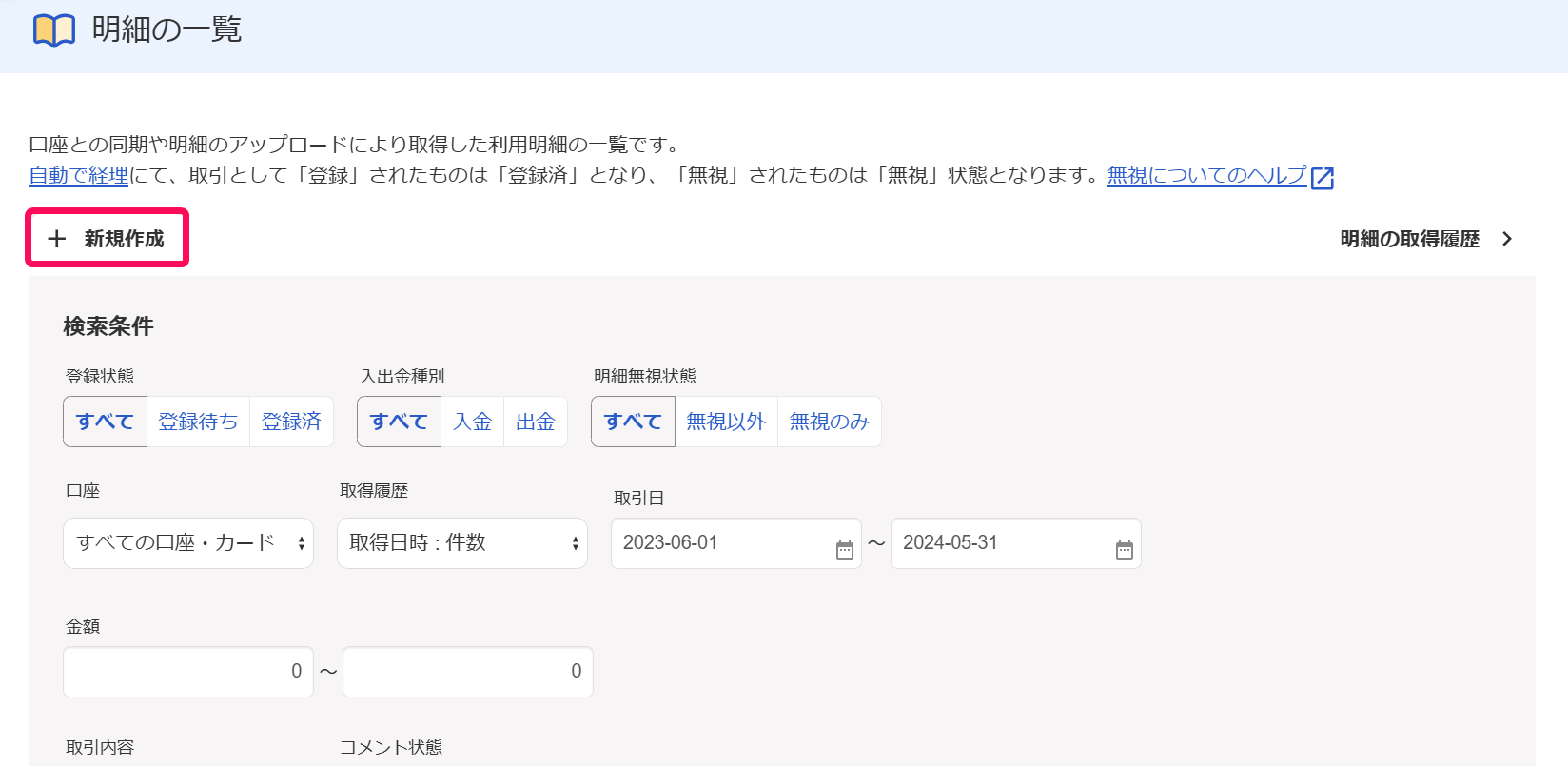1568x766 pixels.
Task: Select 登録待ち registration status filter
Action: pos(198,422)
